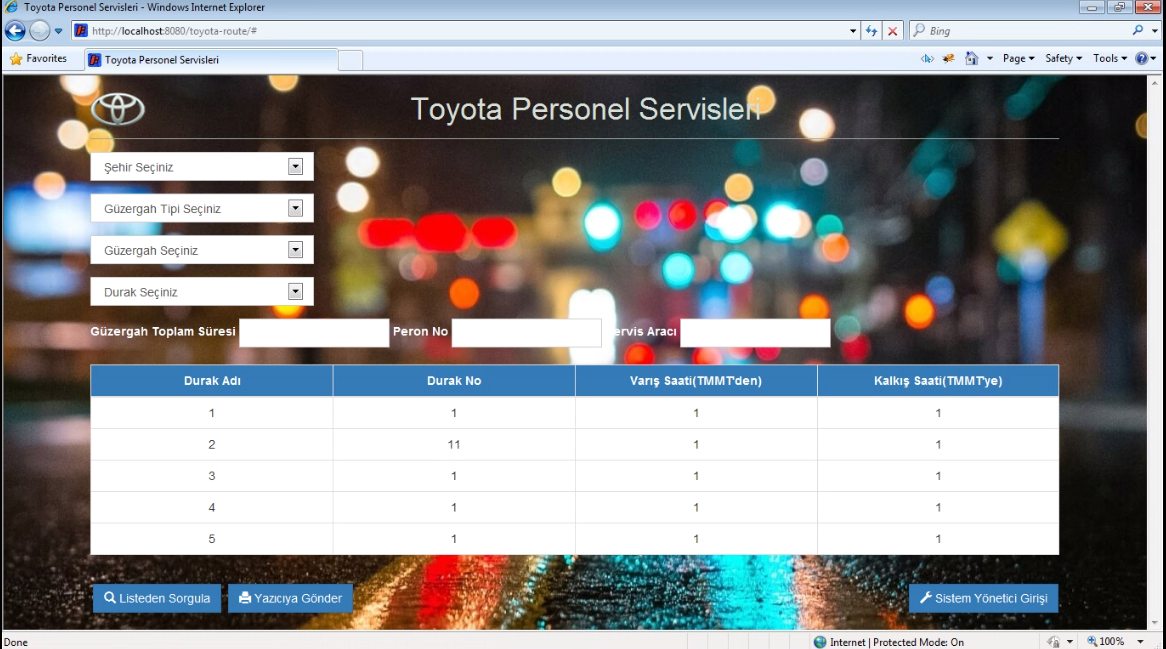This screenshot has width=1166, height=649.
Task: Open the search provider dropdown arrow
Action: coord(1154,30)
